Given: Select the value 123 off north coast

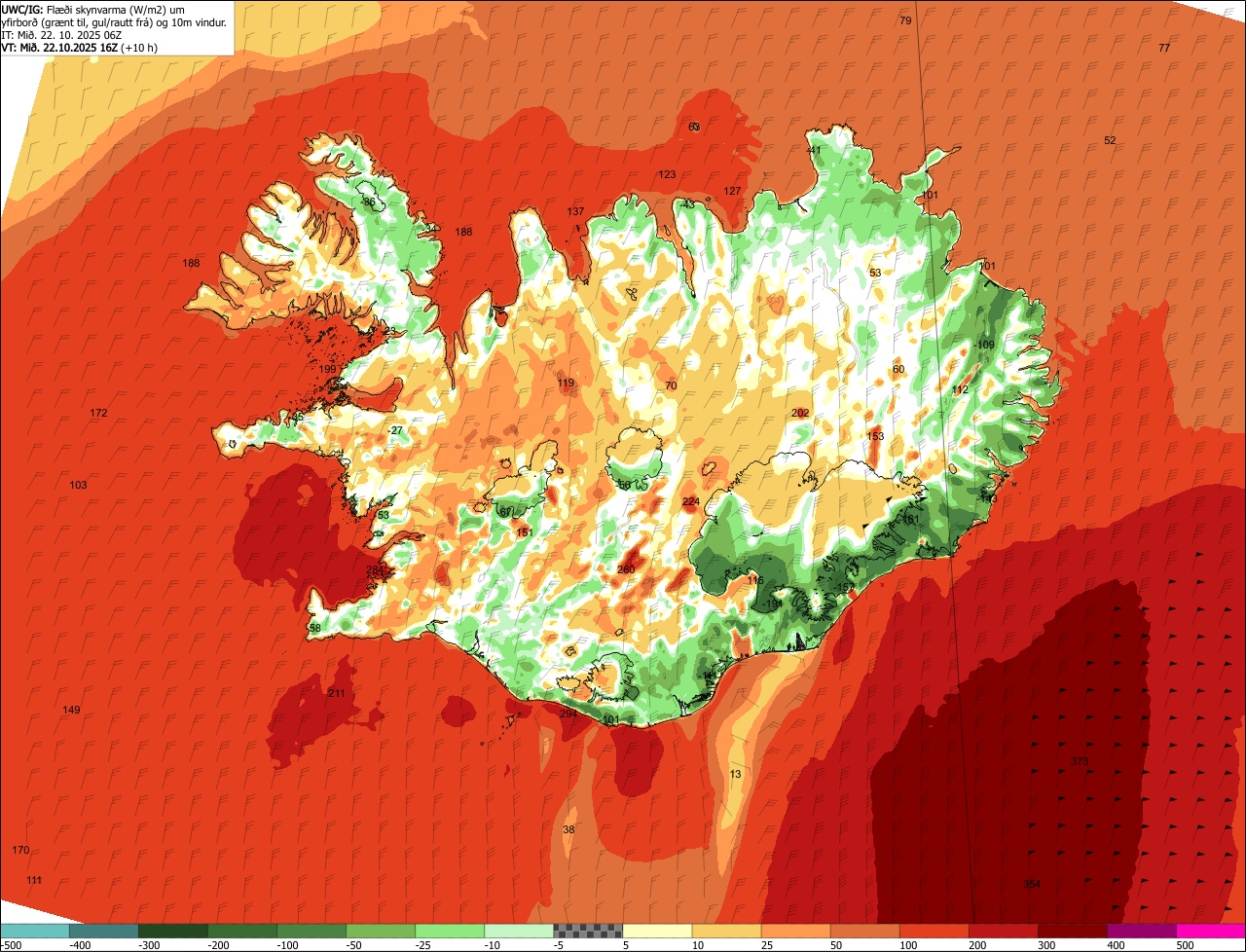Looking at the screenshot, I should [667, 174].
